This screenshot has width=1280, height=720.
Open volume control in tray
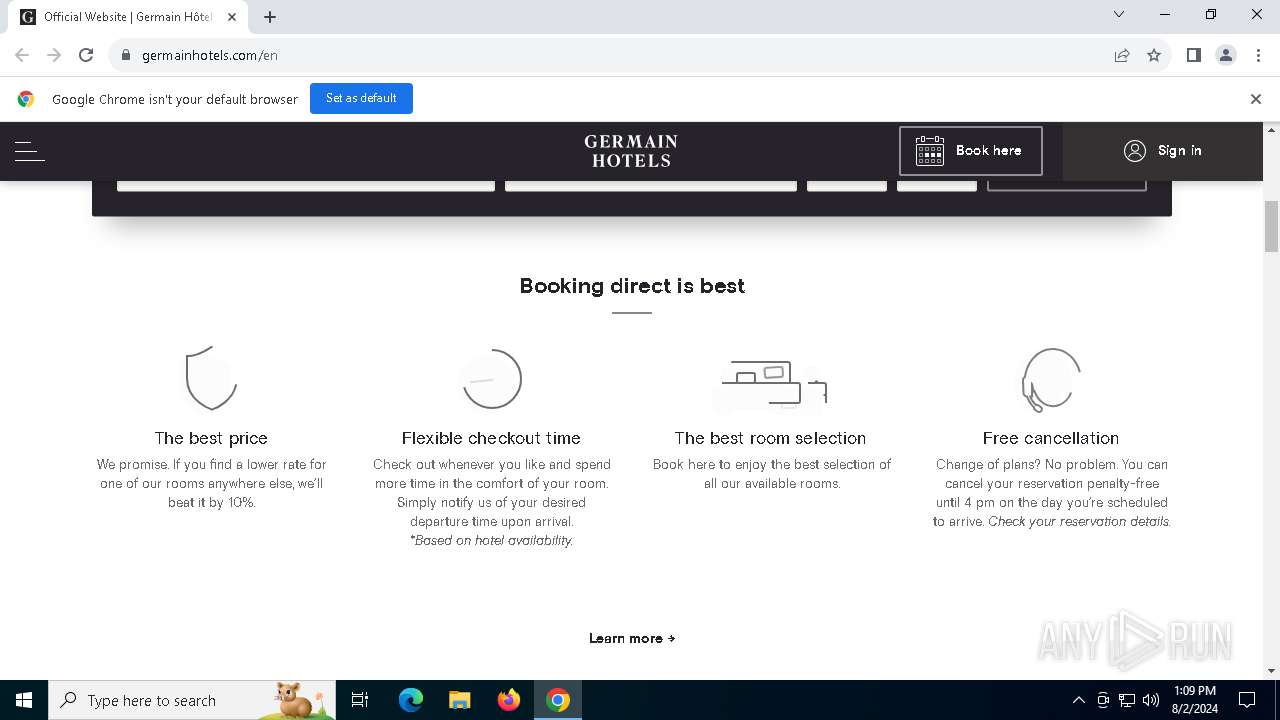click(x=1151, y=700)
